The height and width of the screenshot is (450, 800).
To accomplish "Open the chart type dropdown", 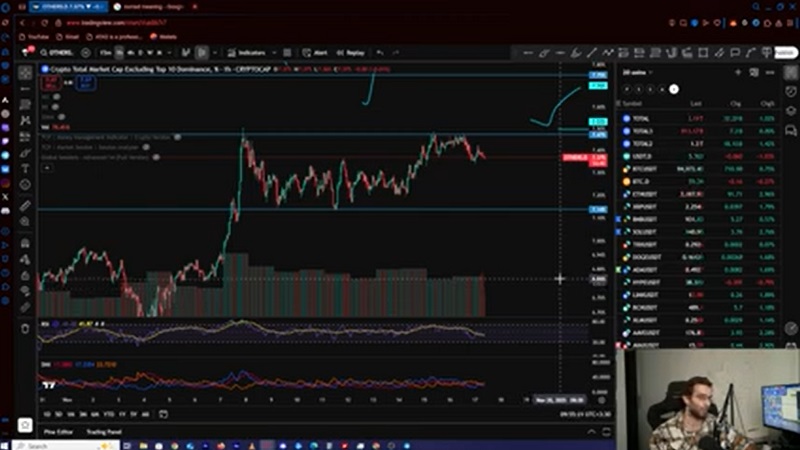I will 202,52.
